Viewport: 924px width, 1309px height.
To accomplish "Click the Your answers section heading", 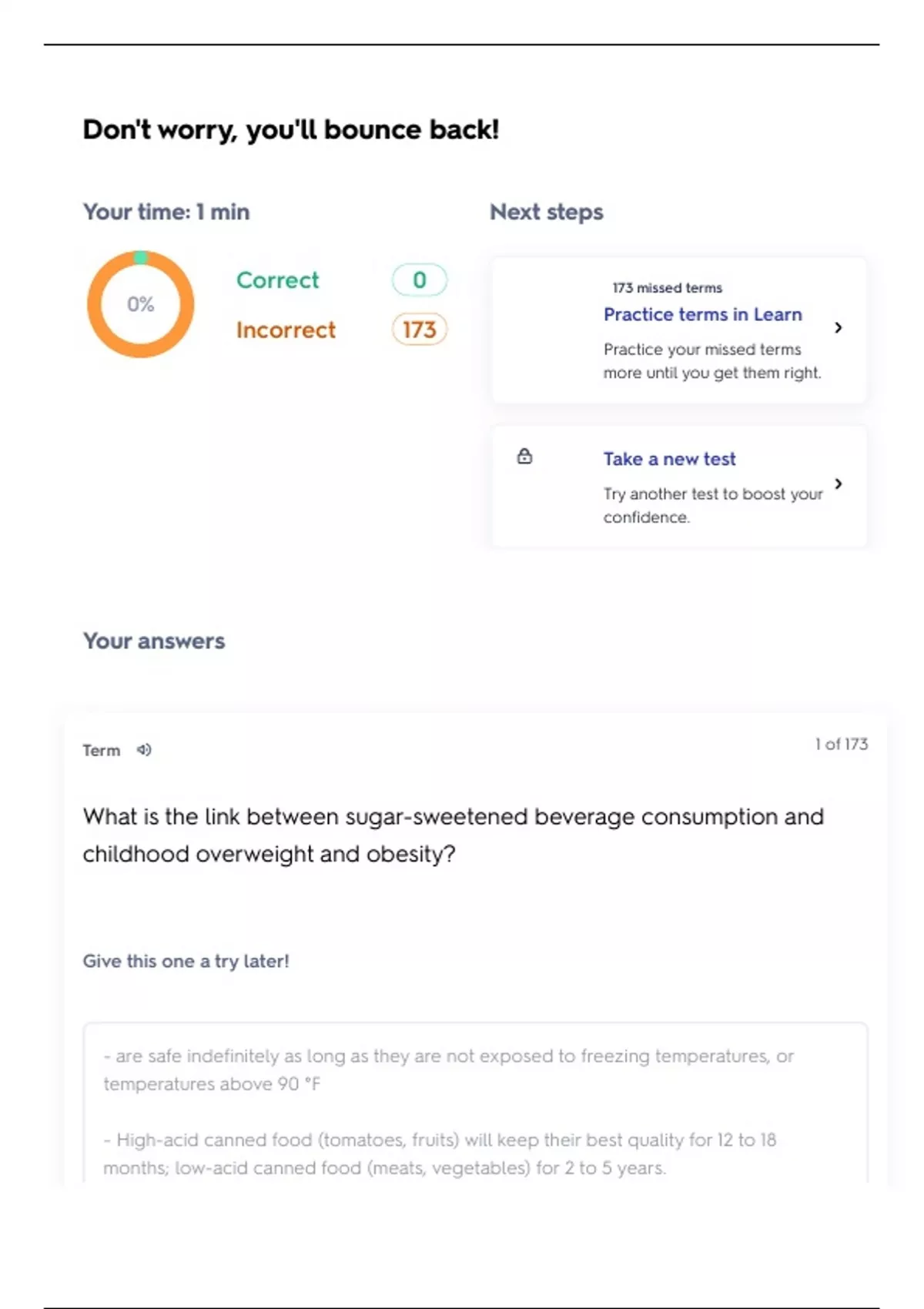I will pyautogui.click(x=154, y=641).
